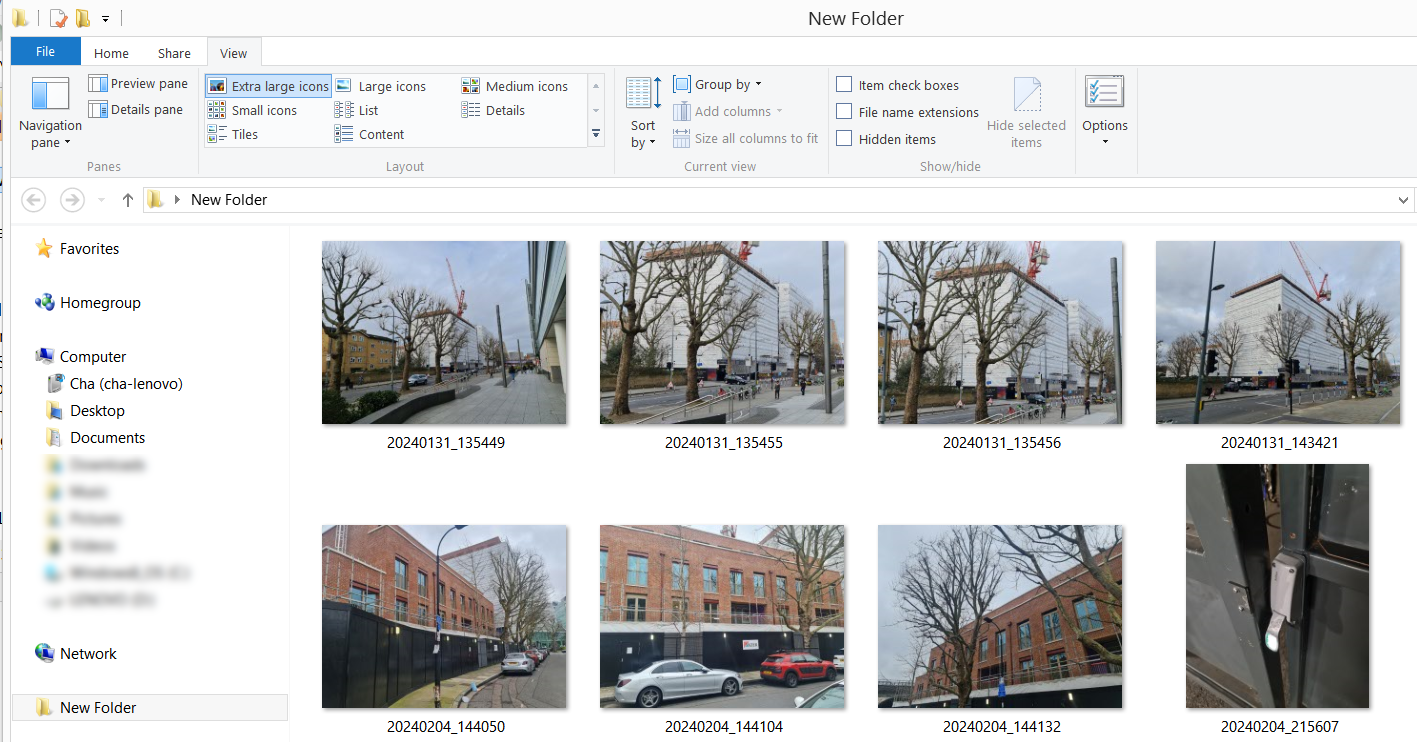This screenshot has height=742, width=1417.
Task: Toggle the Preview pane
Action: click(x=138, y=84)
